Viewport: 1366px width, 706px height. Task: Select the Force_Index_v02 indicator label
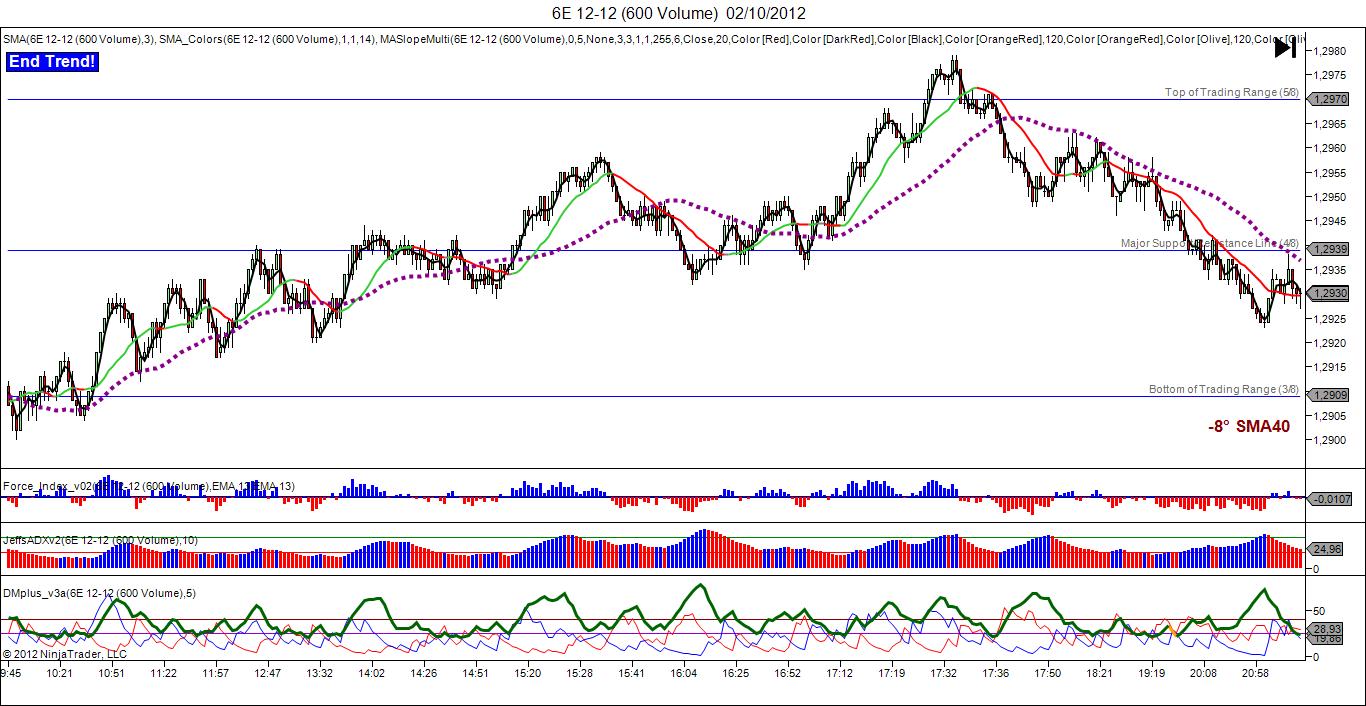pos(148,486)
